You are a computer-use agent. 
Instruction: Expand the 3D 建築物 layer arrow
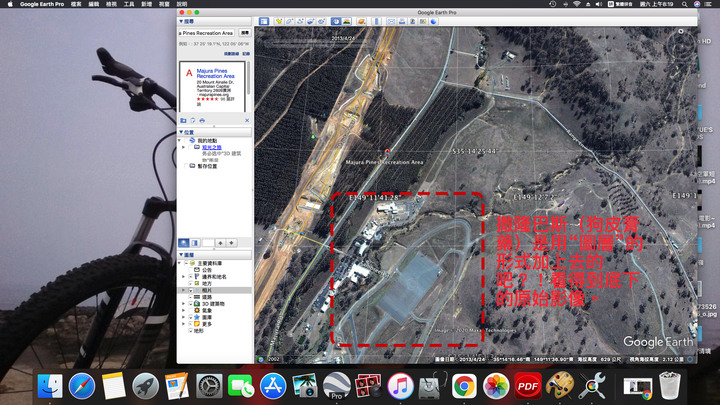(x=183, y=304)
